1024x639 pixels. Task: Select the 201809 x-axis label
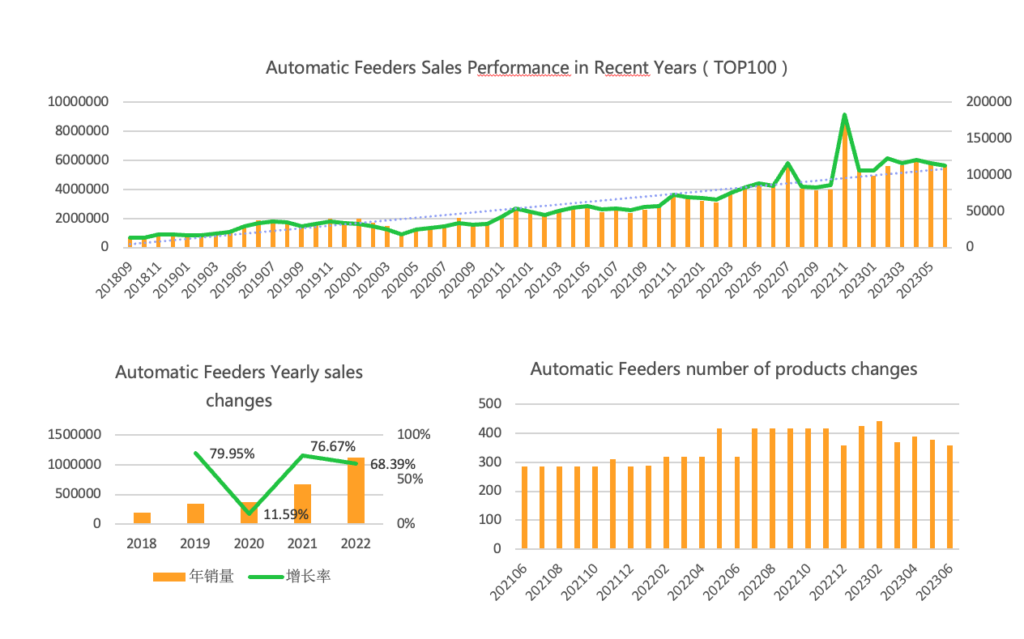[x=115, y=280]
